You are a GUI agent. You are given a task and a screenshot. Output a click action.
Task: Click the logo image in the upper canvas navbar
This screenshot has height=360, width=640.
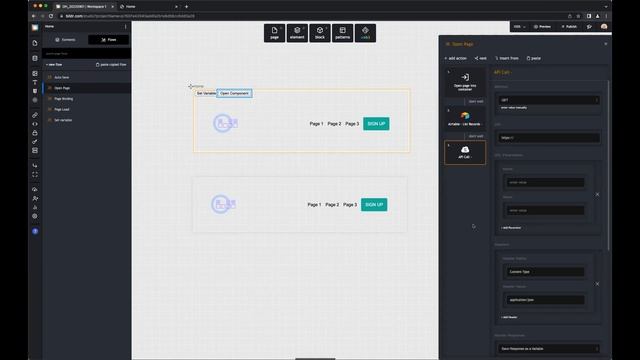[x=226, y=123]
